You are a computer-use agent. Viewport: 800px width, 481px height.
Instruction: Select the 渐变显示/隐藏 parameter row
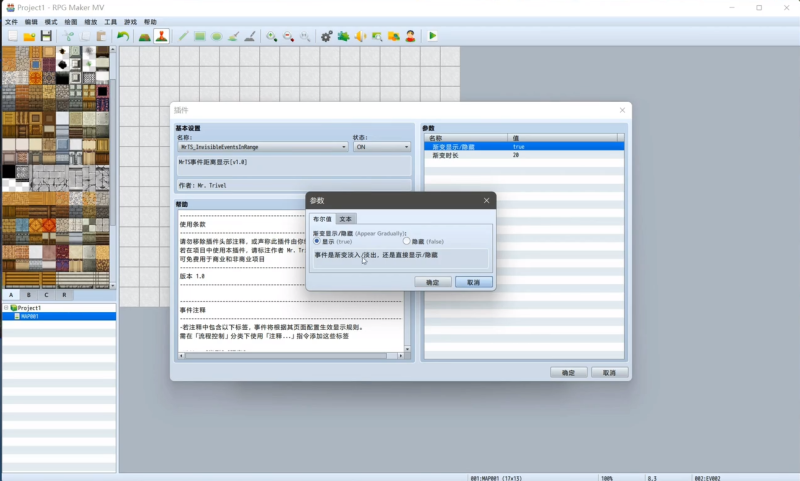coord(524,147)
